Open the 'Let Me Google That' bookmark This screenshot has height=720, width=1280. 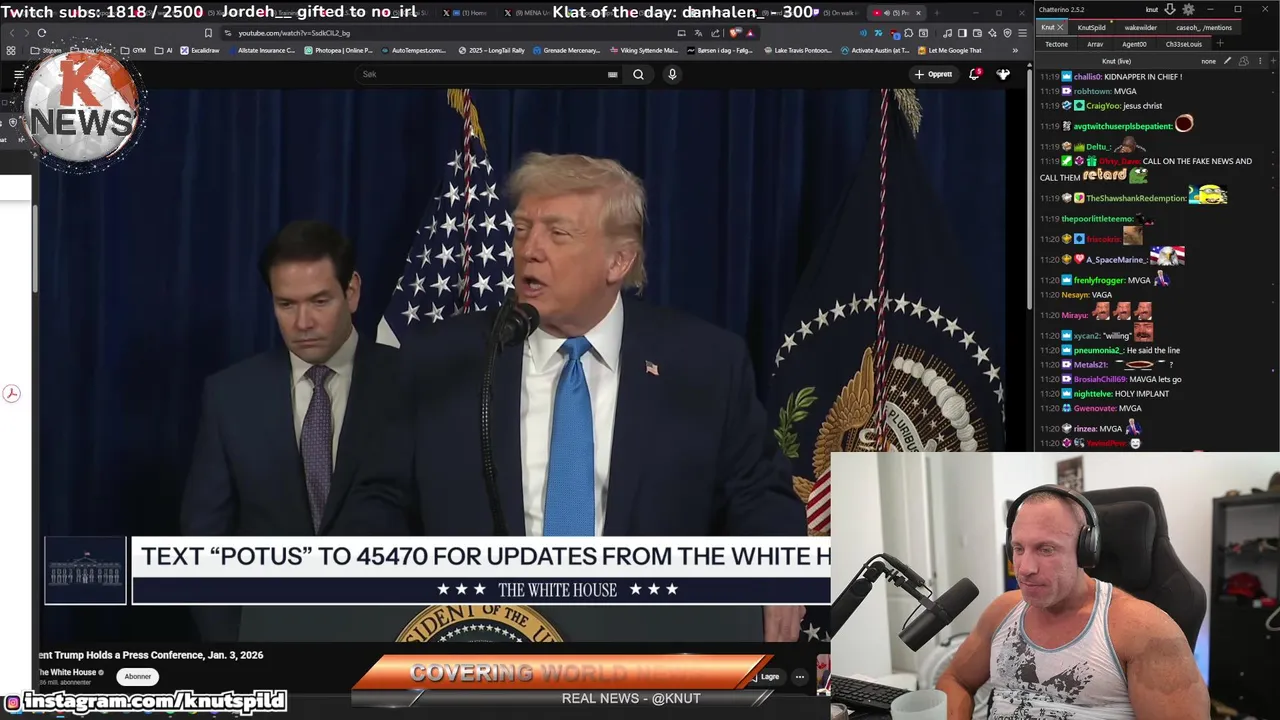(950, 50)
